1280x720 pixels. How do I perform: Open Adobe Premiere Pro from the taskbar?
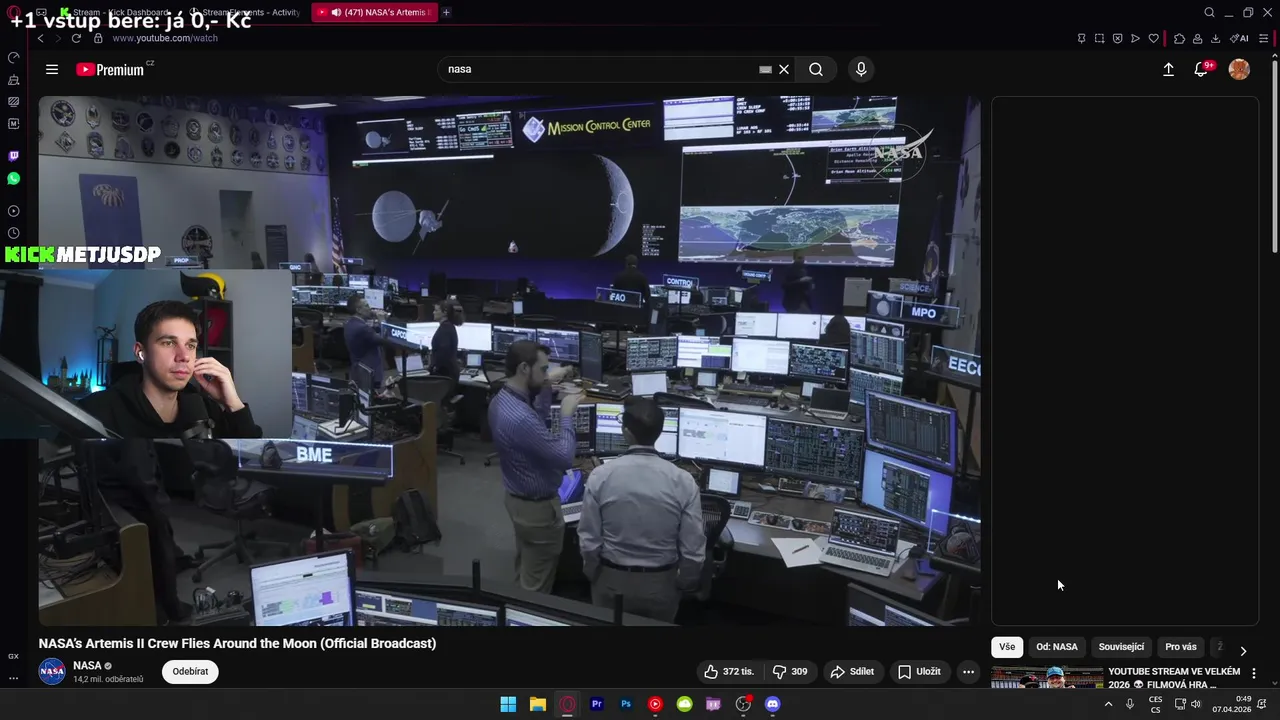[596, 704]
